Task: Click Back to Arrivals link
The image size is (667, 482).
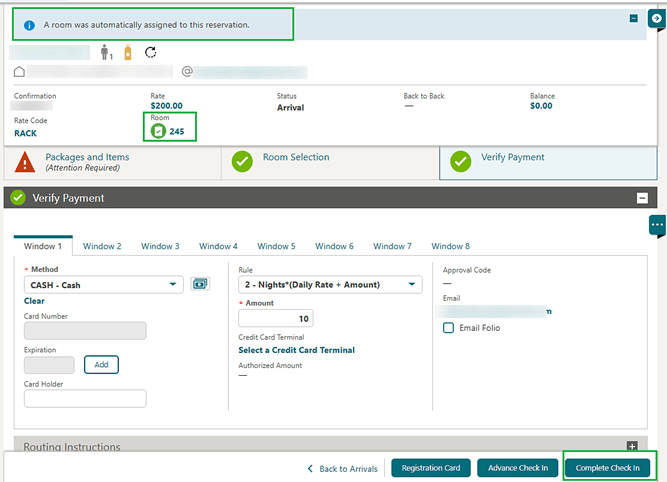Action: (x=342, y=469)
